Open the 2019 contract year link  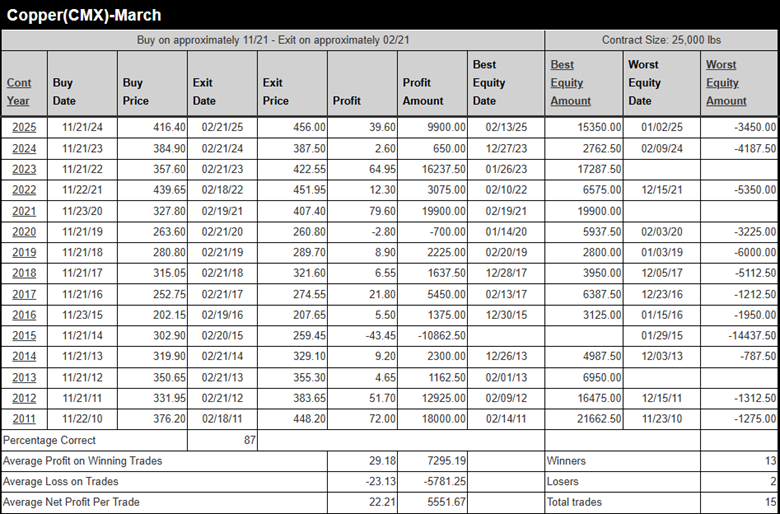tap(24, 252)
